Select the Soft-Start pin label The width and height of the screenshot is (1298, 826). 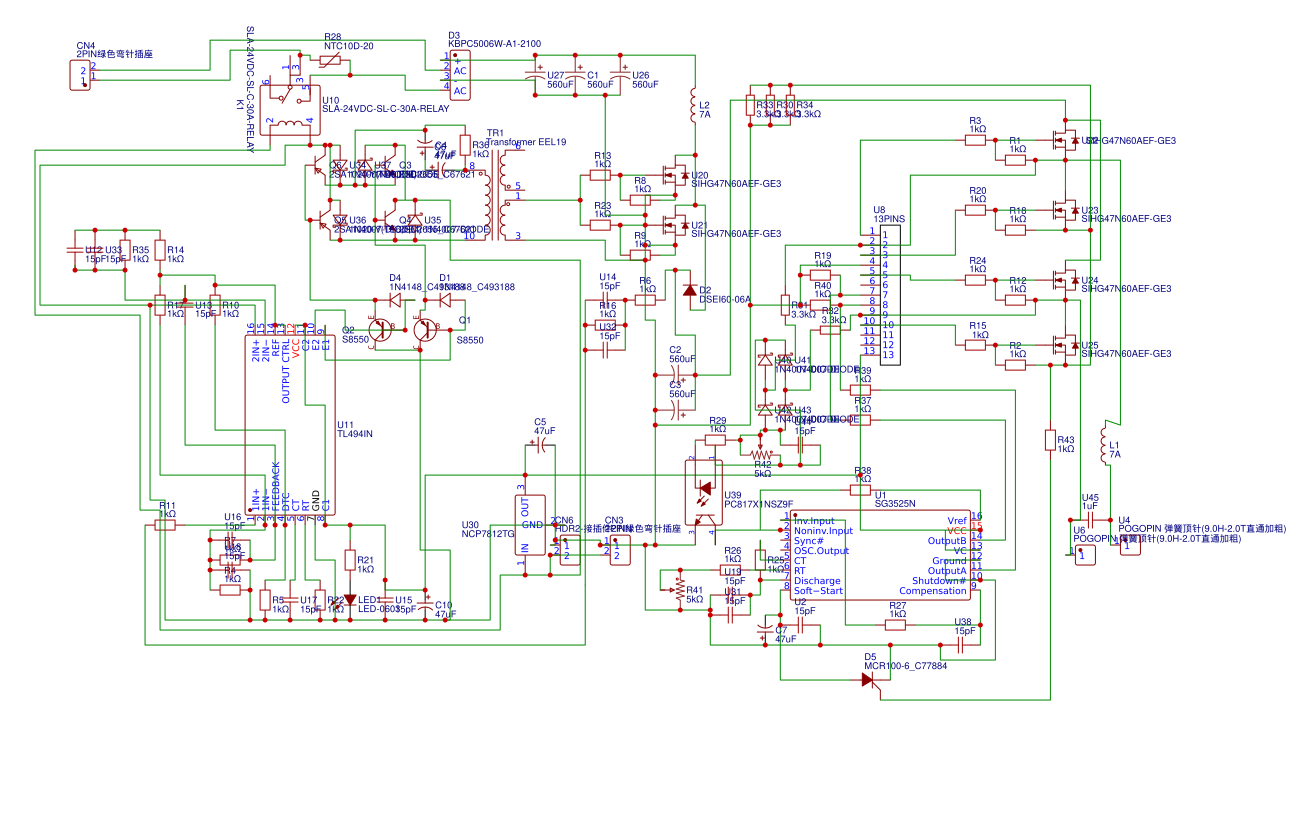(818, 591)
